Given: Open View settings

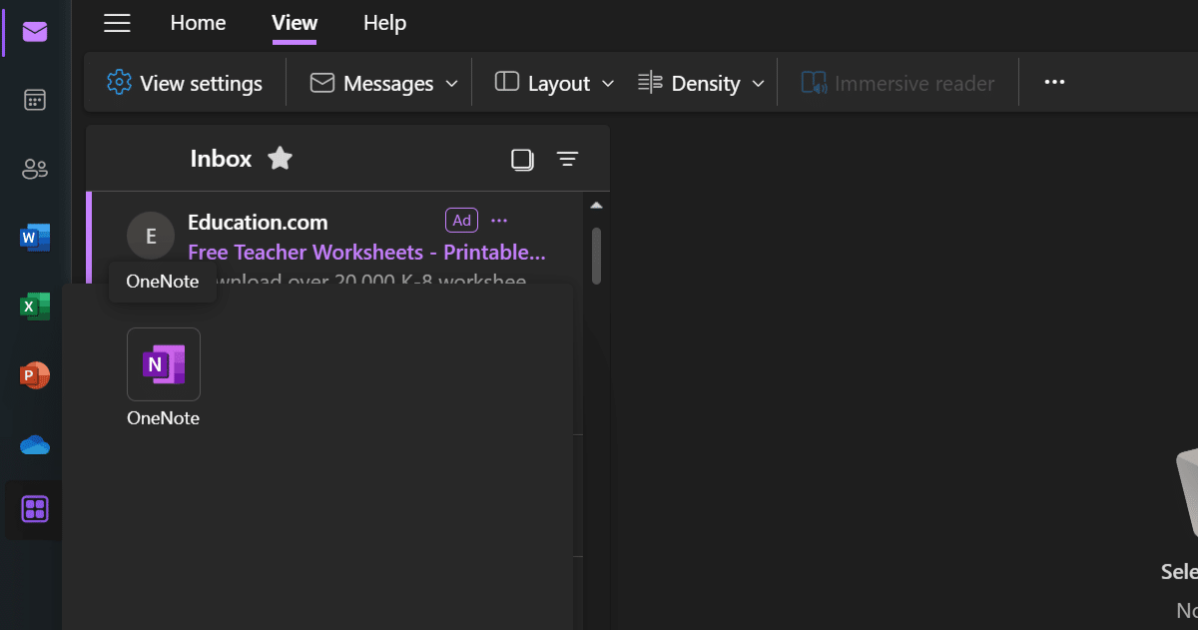Looking at the screenshot, I should coord(185,83).
